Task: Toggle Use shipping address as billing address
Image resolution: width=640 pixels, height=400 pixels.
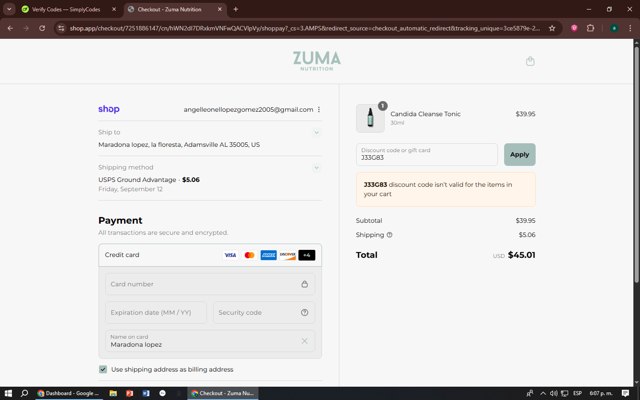Action: click(x=103, y=369)
